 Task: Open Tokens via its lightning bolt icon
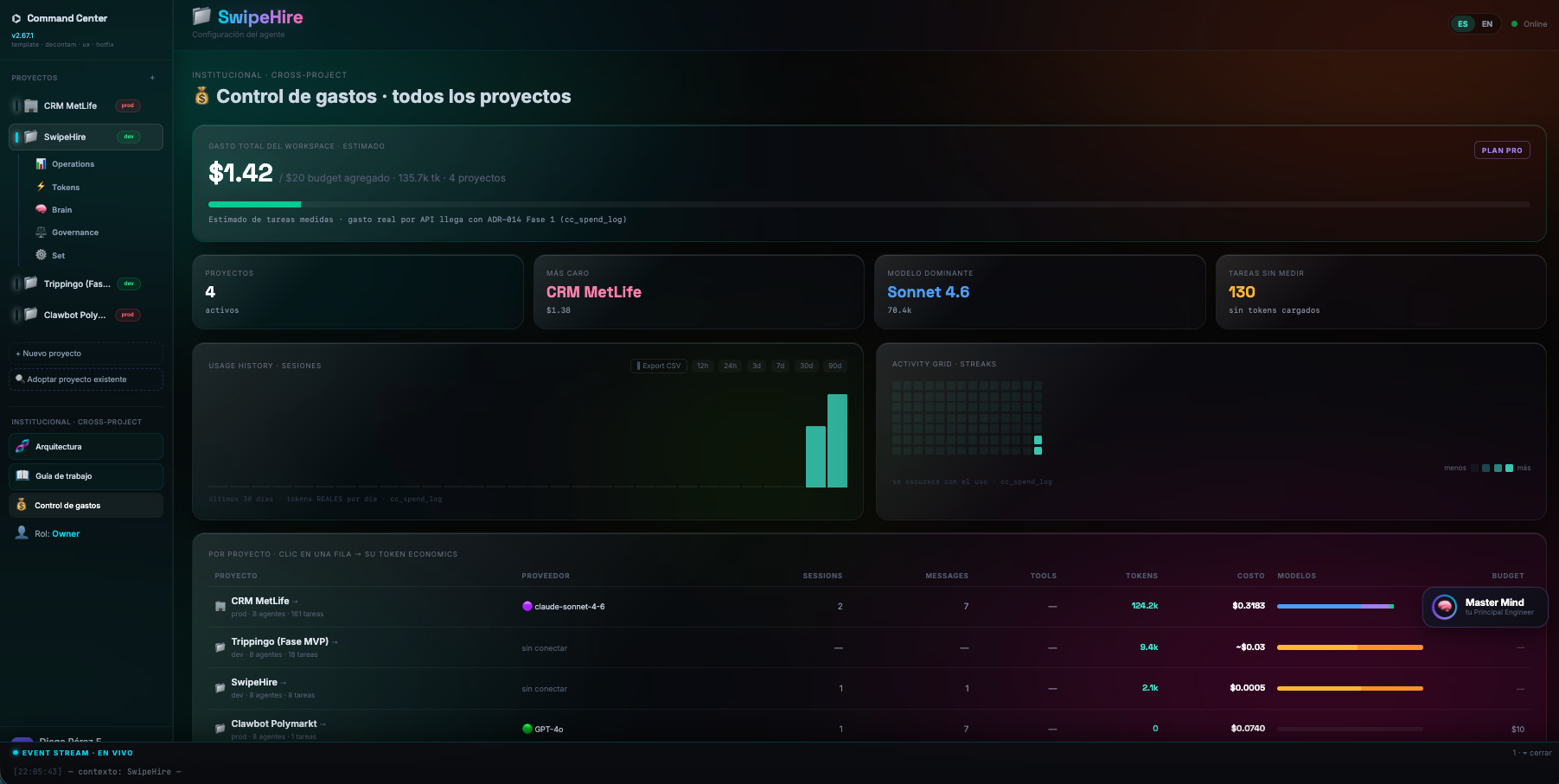click(41, 187)
